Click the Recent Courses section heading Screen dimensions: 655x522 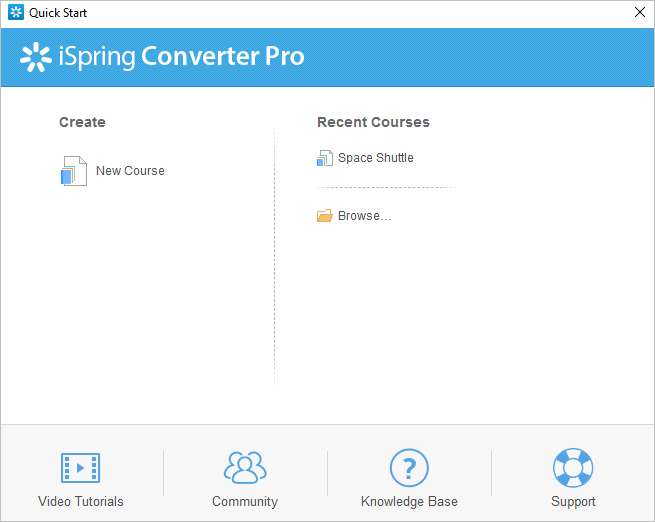click(x=373, y=122)
